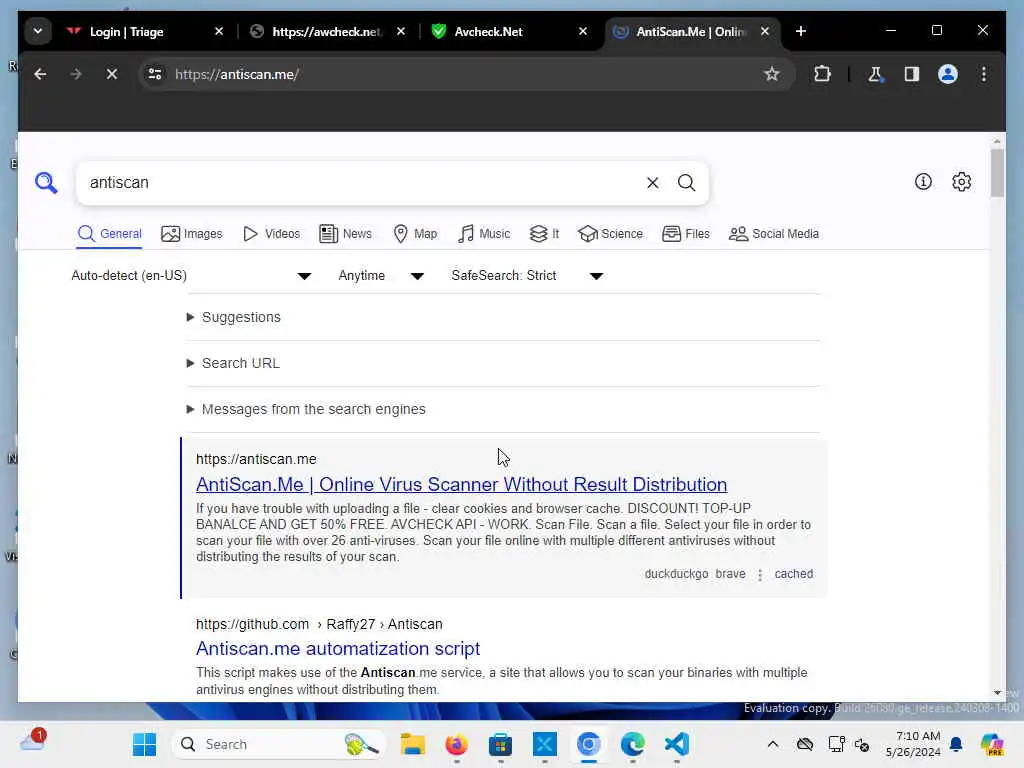Click the SearXNG magnifier logo

click(46, 182)
